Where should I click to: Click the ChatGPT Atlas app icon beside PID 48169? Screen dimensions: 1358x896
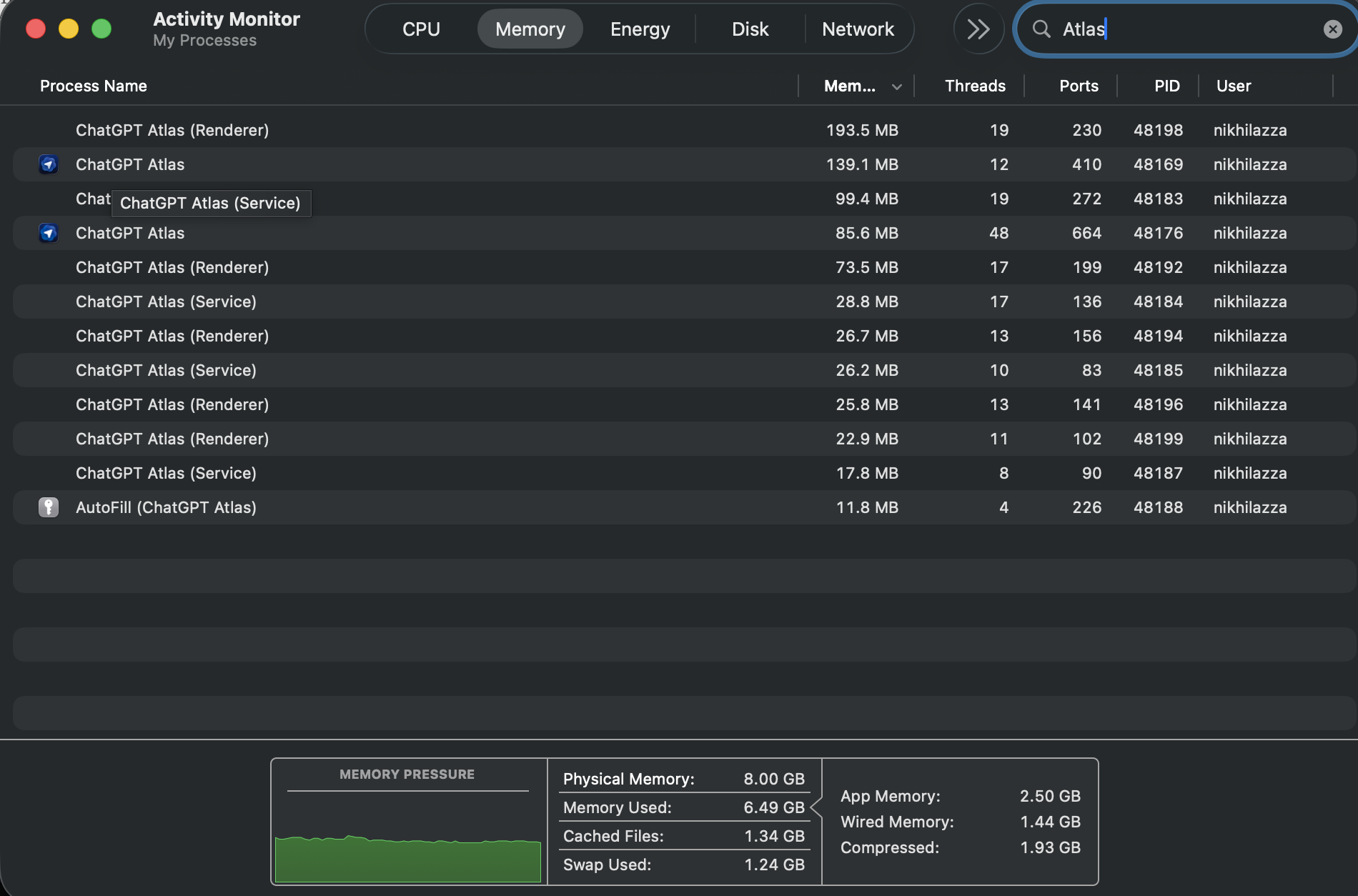coord(48,164)
